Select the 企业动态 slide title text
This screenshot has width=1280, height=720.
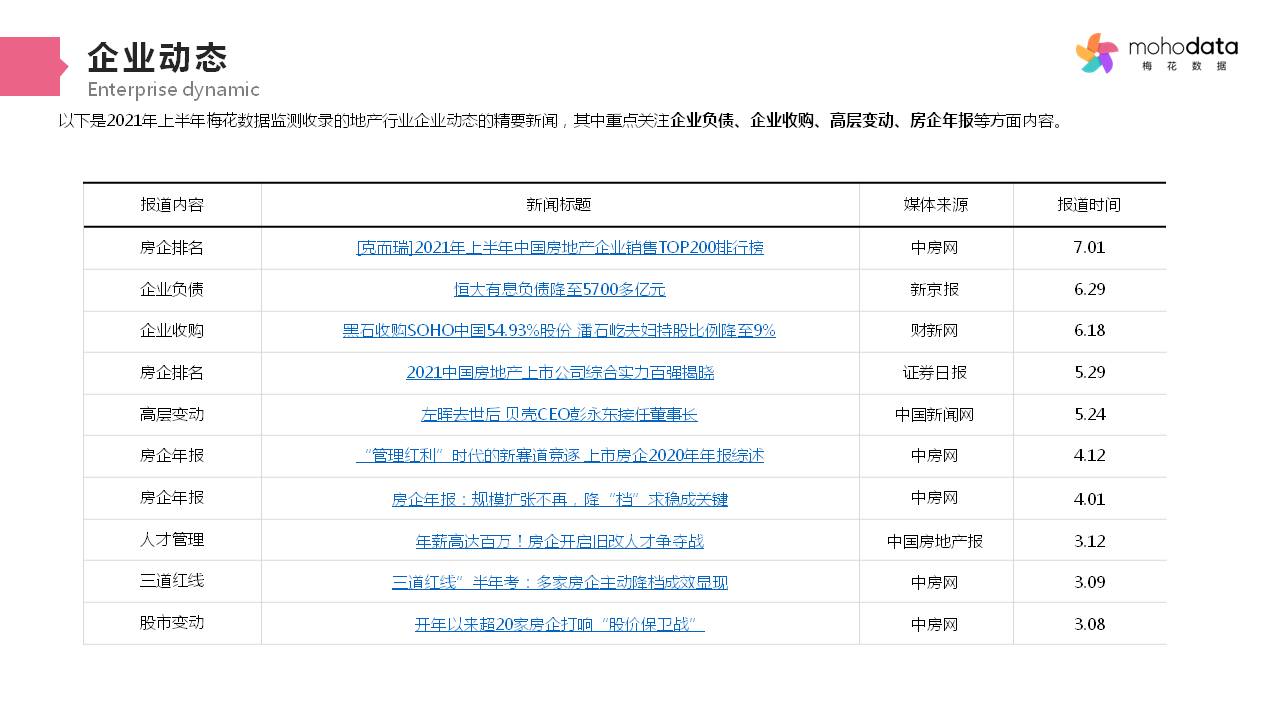[157, 57]
